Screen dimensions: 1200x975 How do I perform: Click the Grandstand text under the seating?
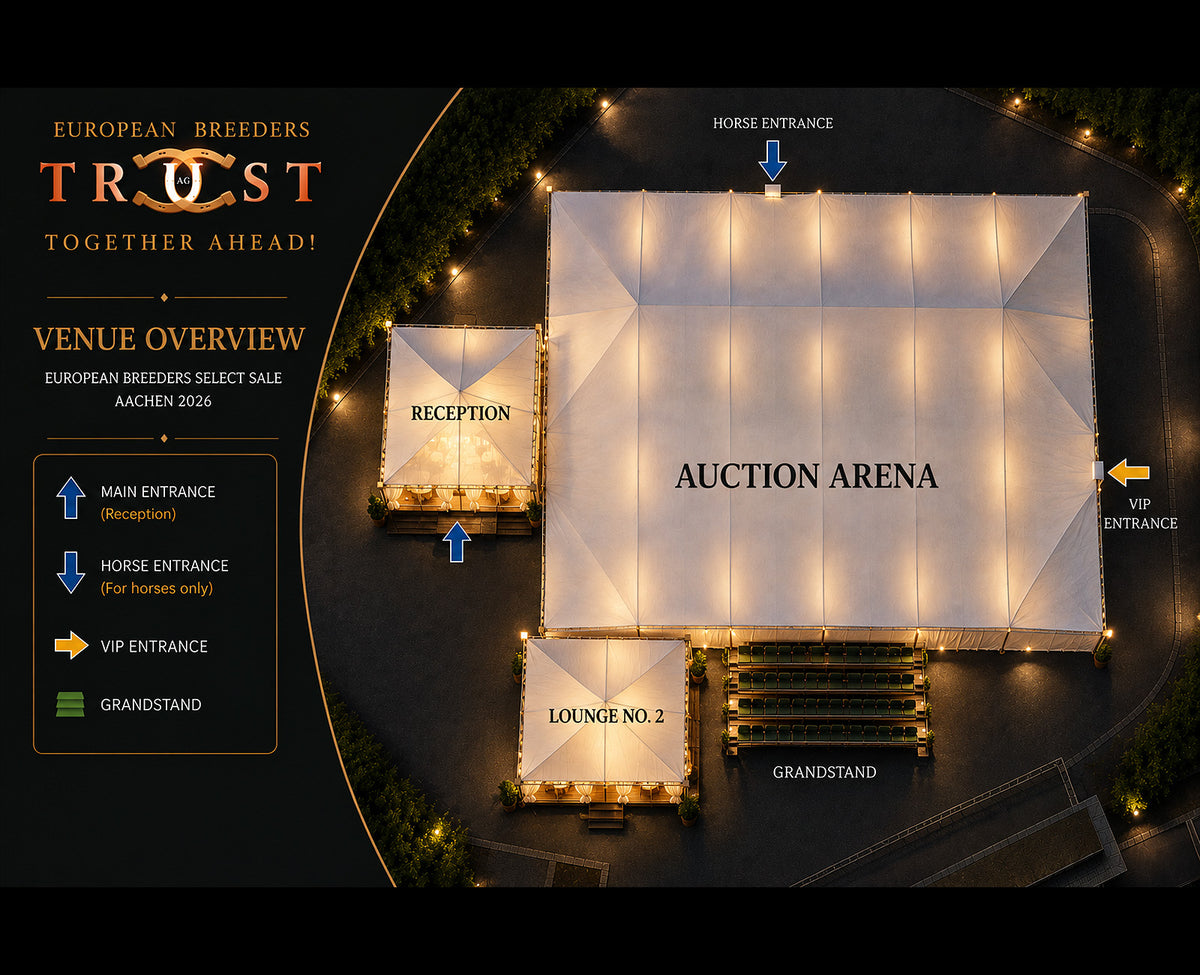click(825, 772)
